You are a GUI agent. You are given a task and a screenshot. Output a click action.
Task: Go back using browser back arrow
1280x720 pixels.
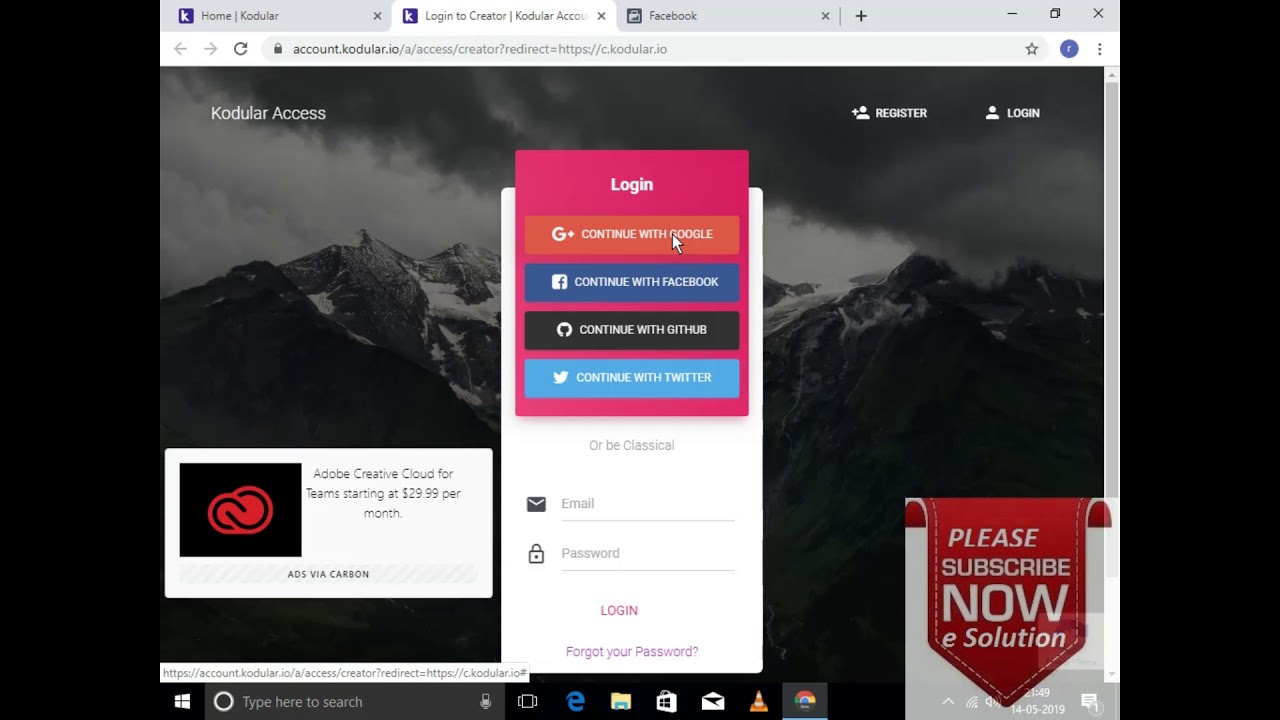[x=180, y=48]
